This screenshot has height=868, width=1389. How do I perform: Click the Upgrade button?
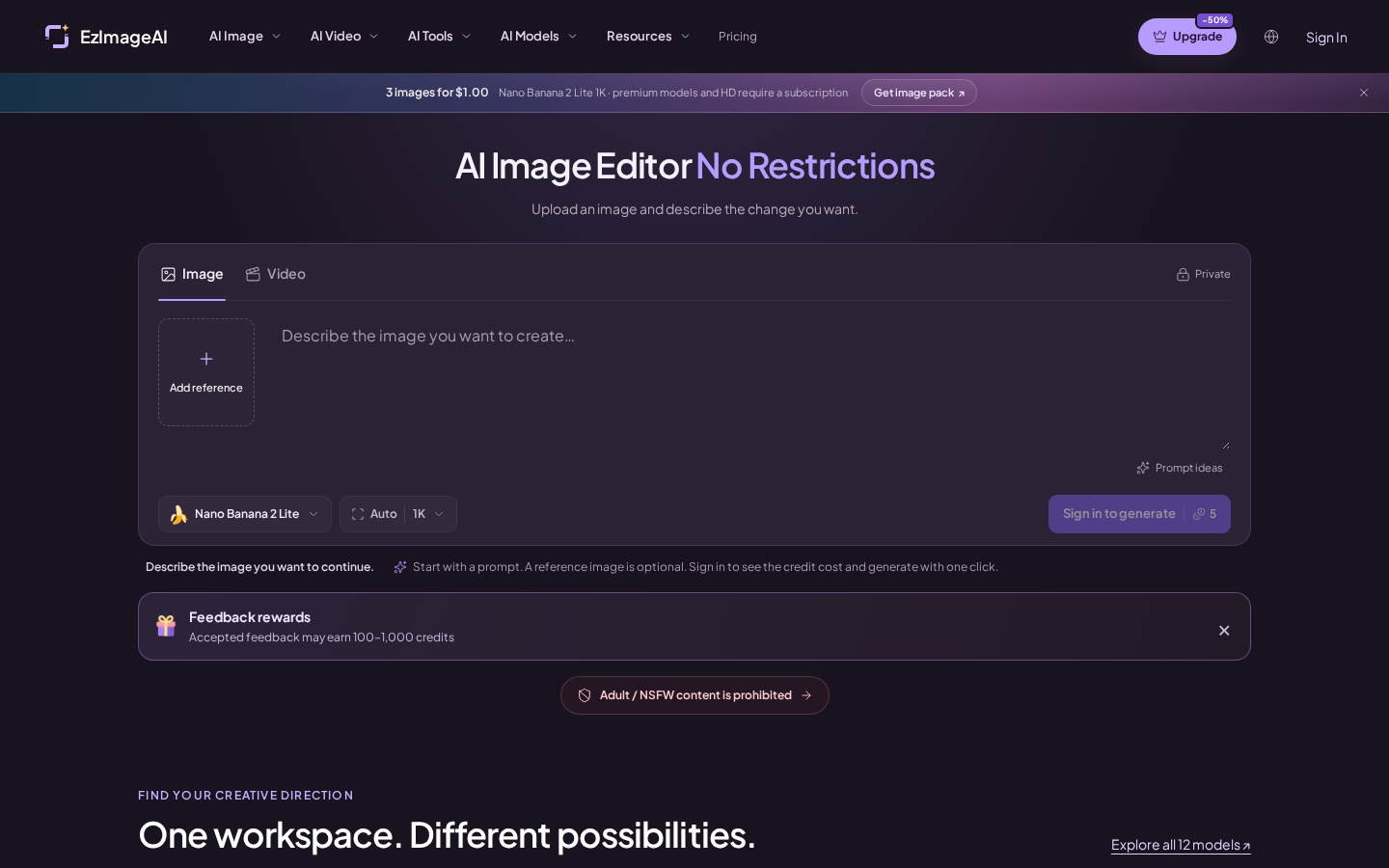[x=1187, y=37]
